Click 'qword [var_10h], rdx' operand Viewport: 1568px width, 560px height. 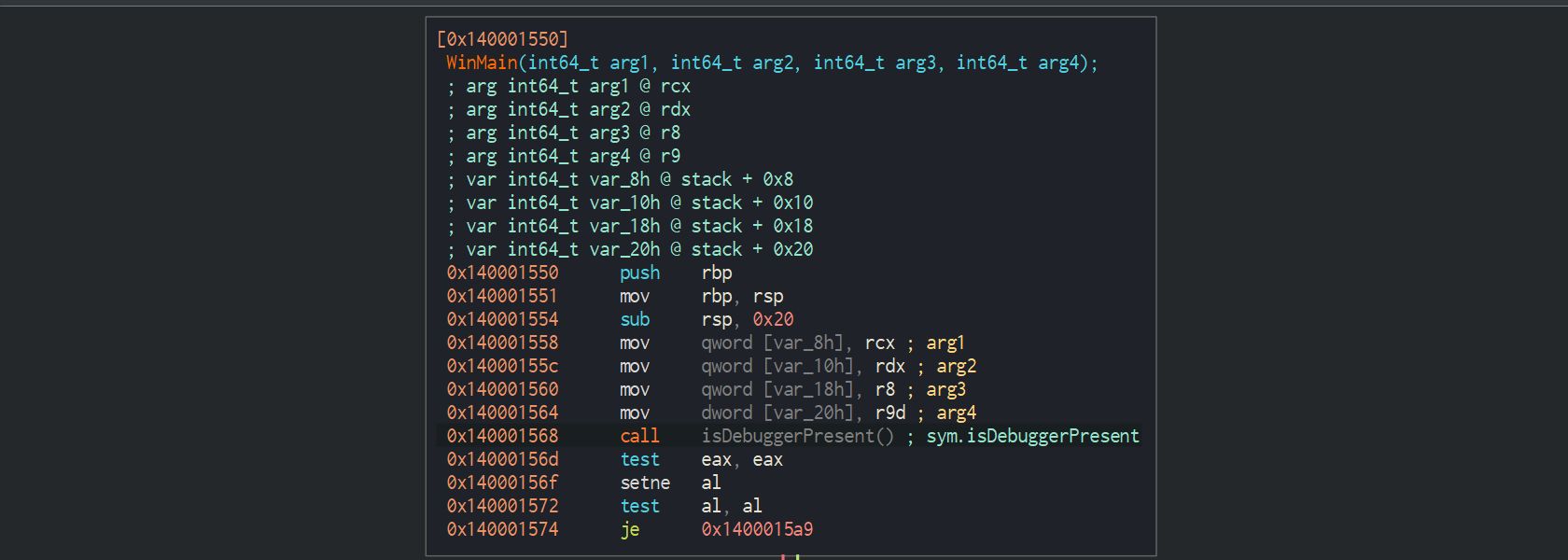pyautogui.click(x=804, y=366)
